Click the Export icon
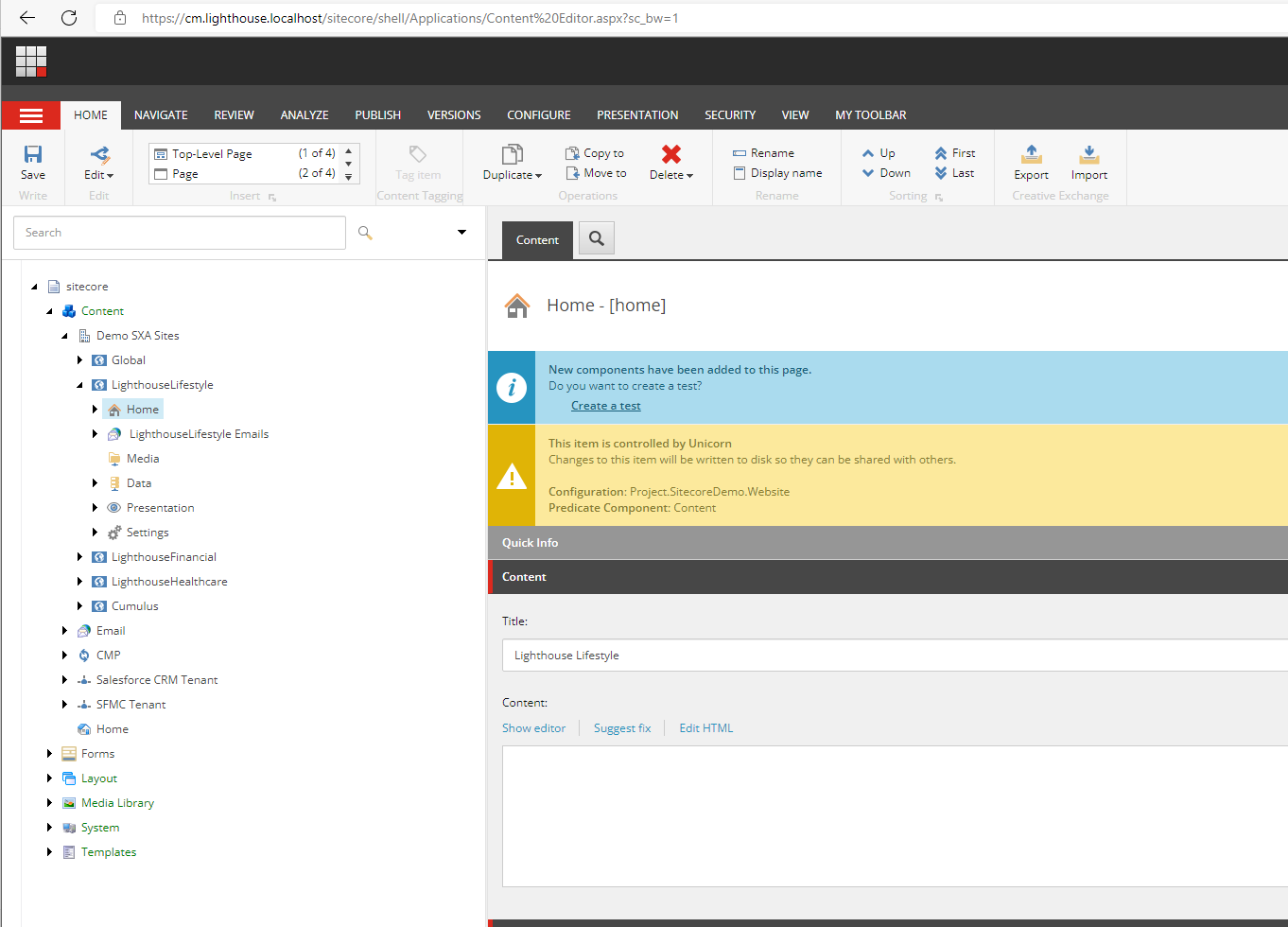The width and height of the screenshot is (1288, 927). 1032,154
